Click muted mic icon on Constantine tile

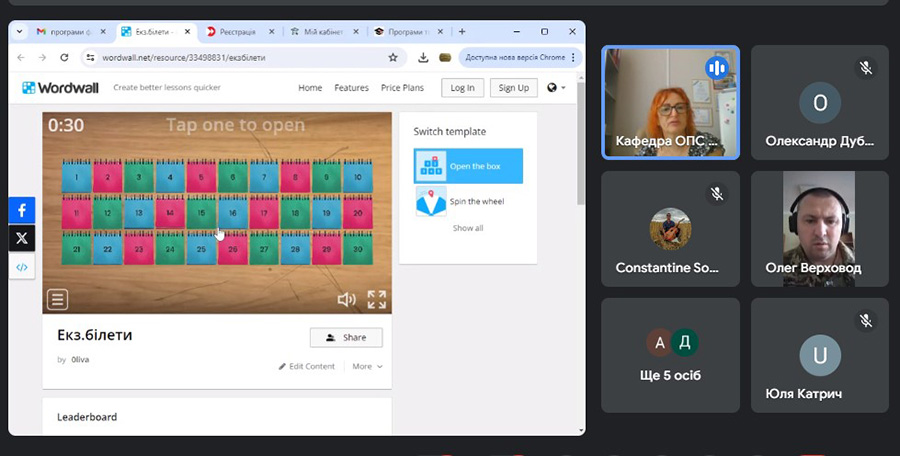716,194
